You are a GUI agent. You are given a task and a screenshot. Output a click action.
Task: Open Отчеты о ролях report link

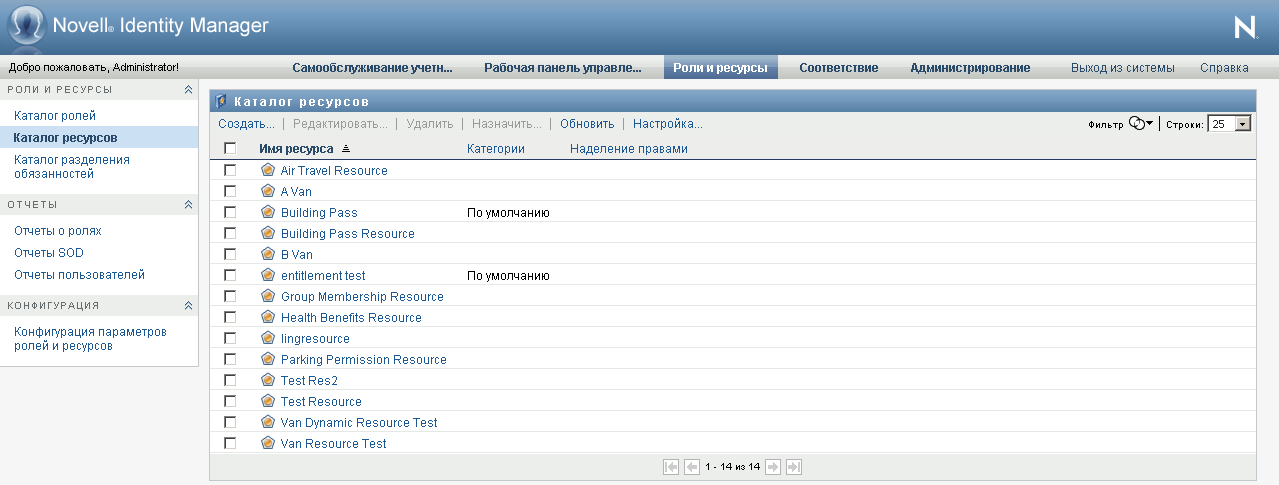pos(58,231)
